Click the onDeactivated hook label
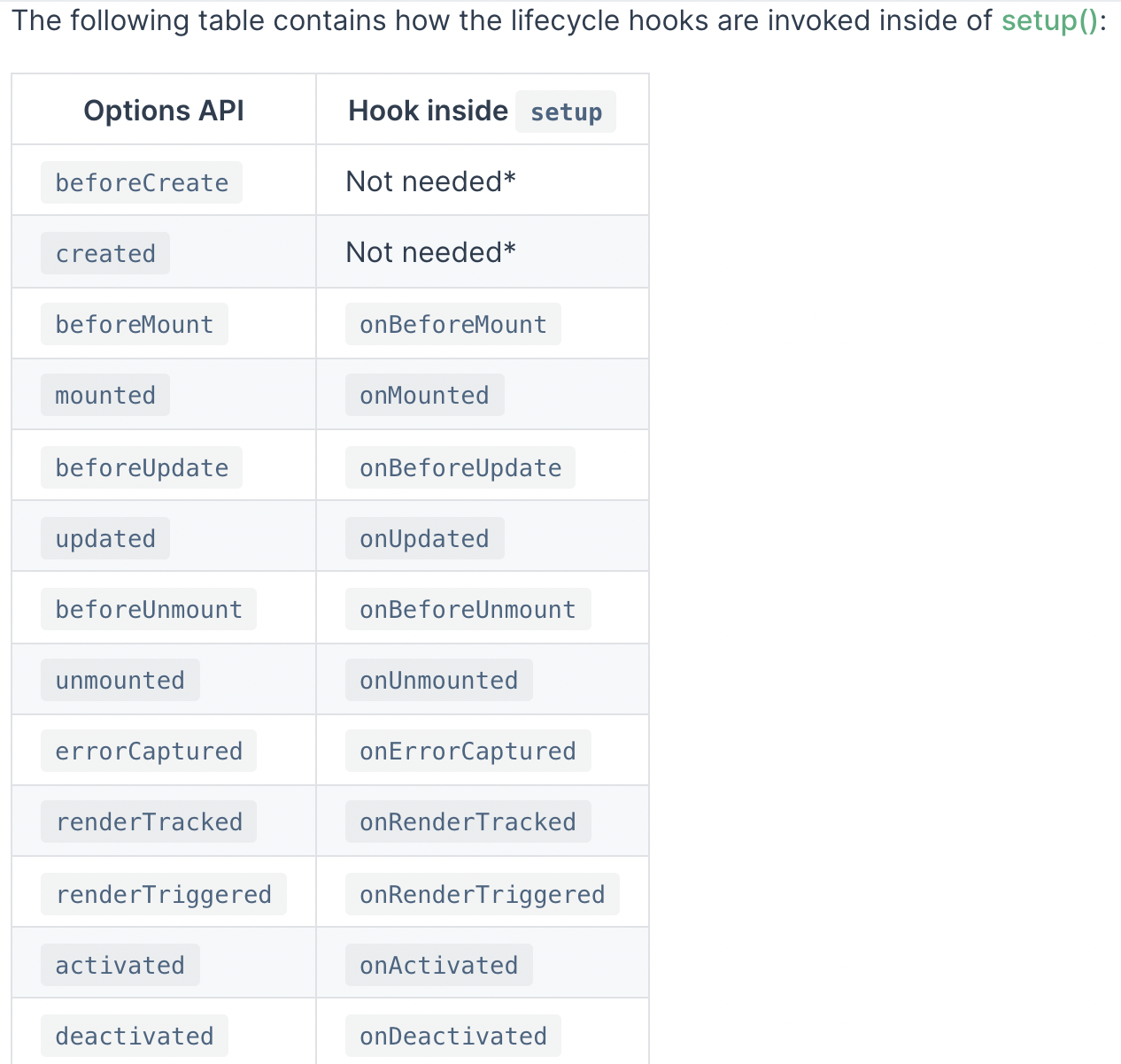 [452, 1037]
